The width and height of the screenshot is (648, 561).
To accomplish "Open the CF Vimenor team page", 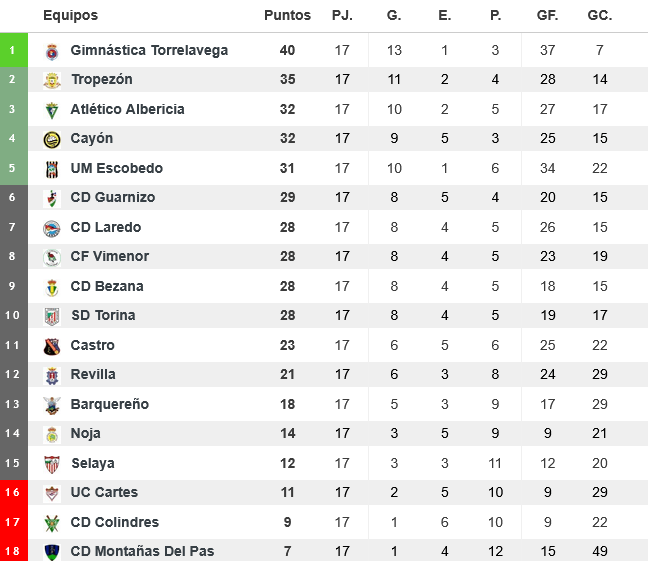I will (x=109, y=257).
